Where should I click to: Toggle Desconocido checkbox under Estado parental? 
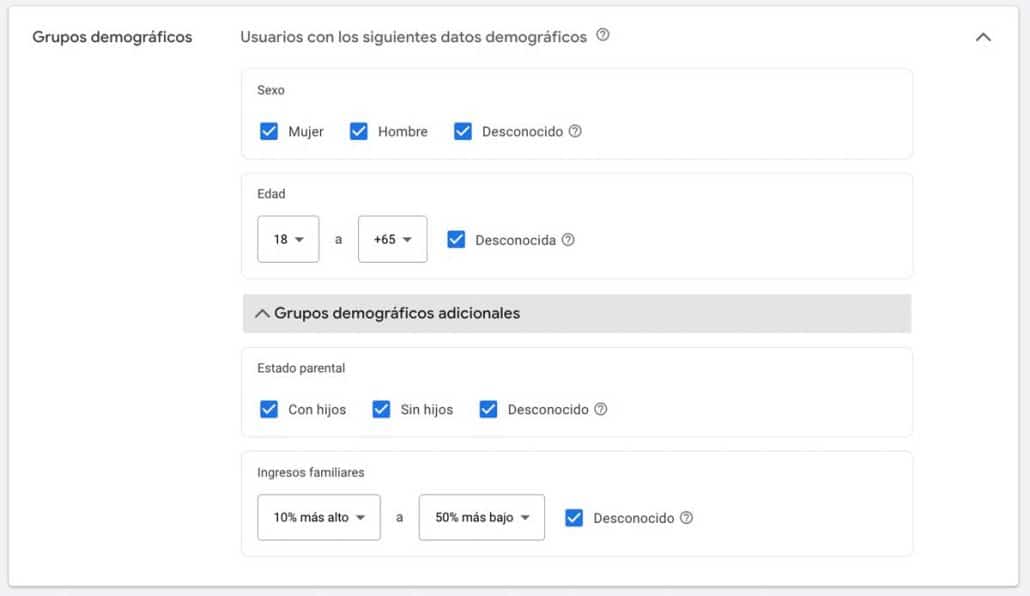tap(489, 409)
